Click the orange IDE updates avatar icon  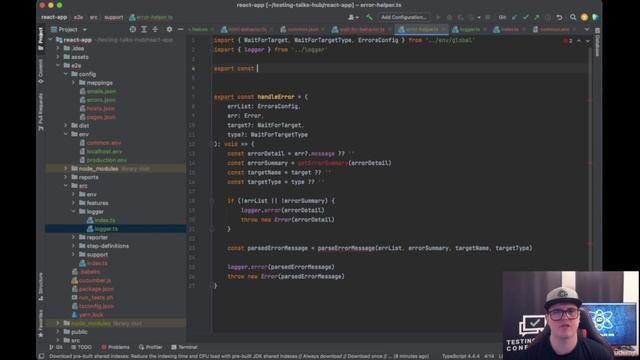[x=584, y=17]
